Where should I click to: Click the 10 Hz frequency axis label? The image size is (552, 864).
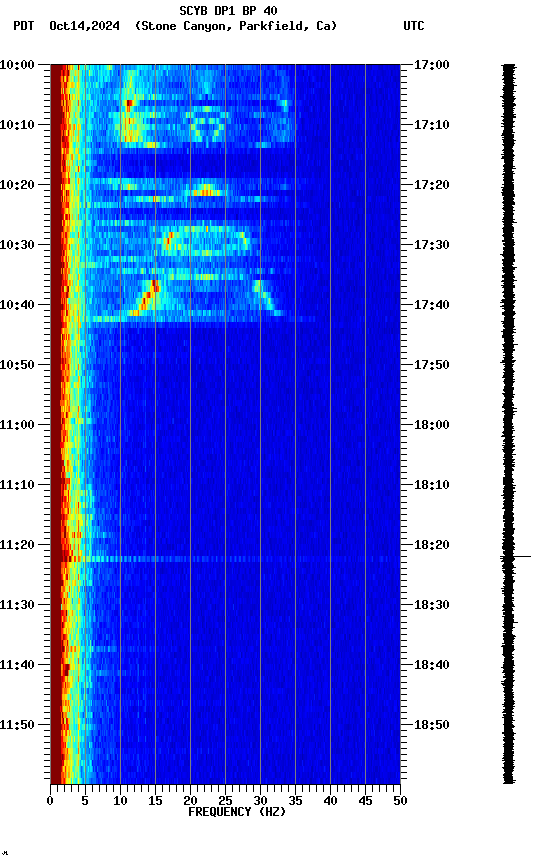[120, 801]
